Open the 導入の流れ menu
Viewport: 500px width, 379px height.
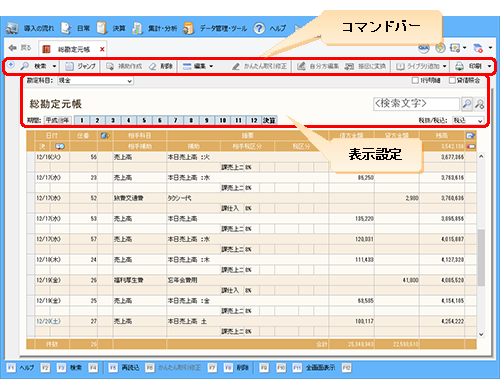(x=30, y=28)
